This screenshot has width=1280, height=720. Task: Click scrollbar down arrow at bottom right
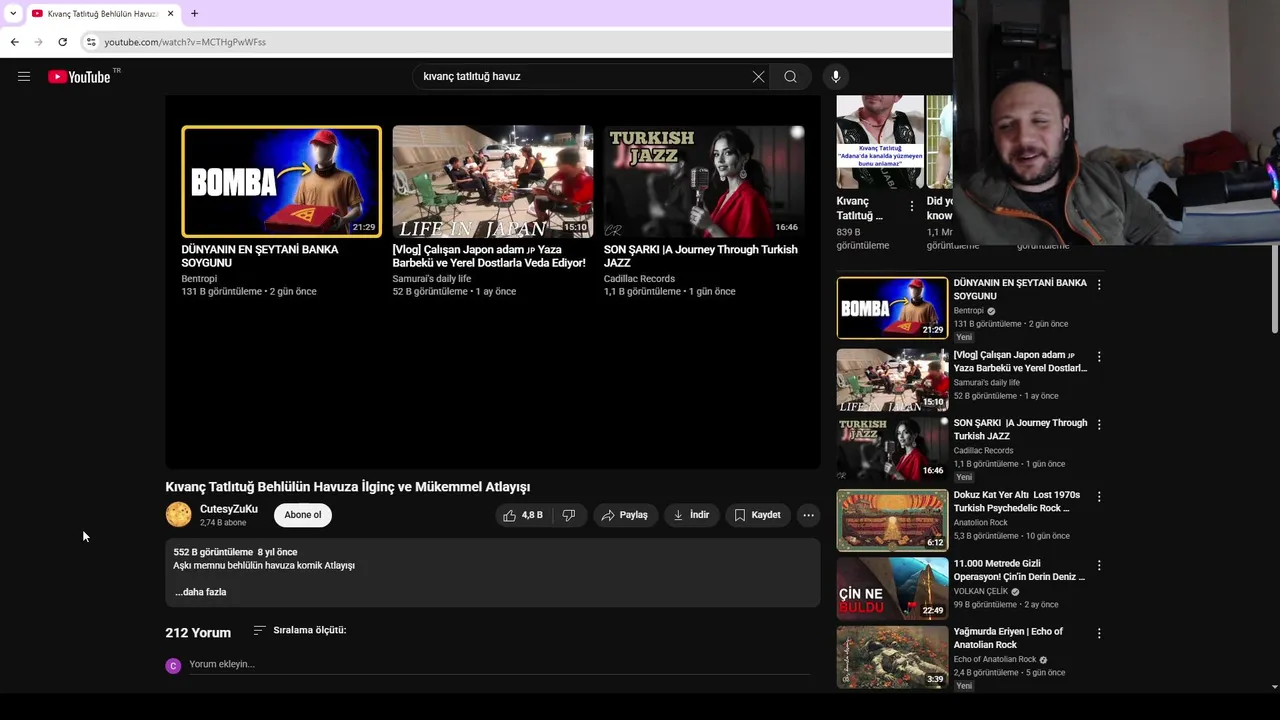1274,687
